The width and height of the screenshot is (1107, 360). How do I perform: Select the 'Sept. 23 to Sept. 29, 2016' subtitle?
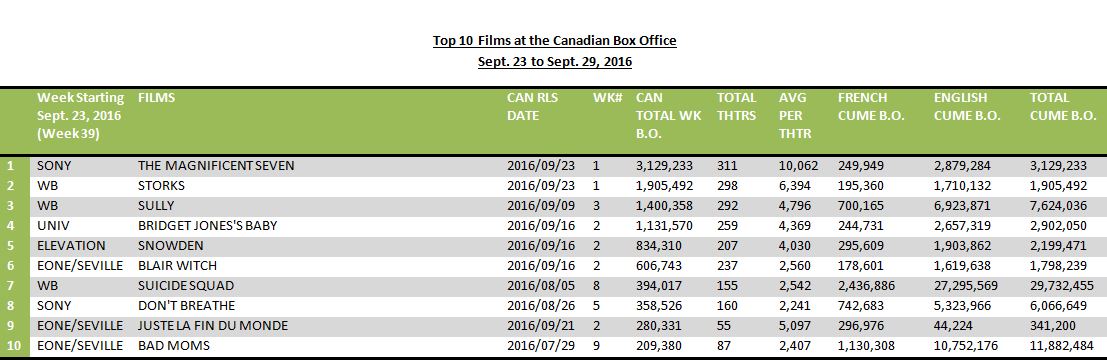(554, 62)
